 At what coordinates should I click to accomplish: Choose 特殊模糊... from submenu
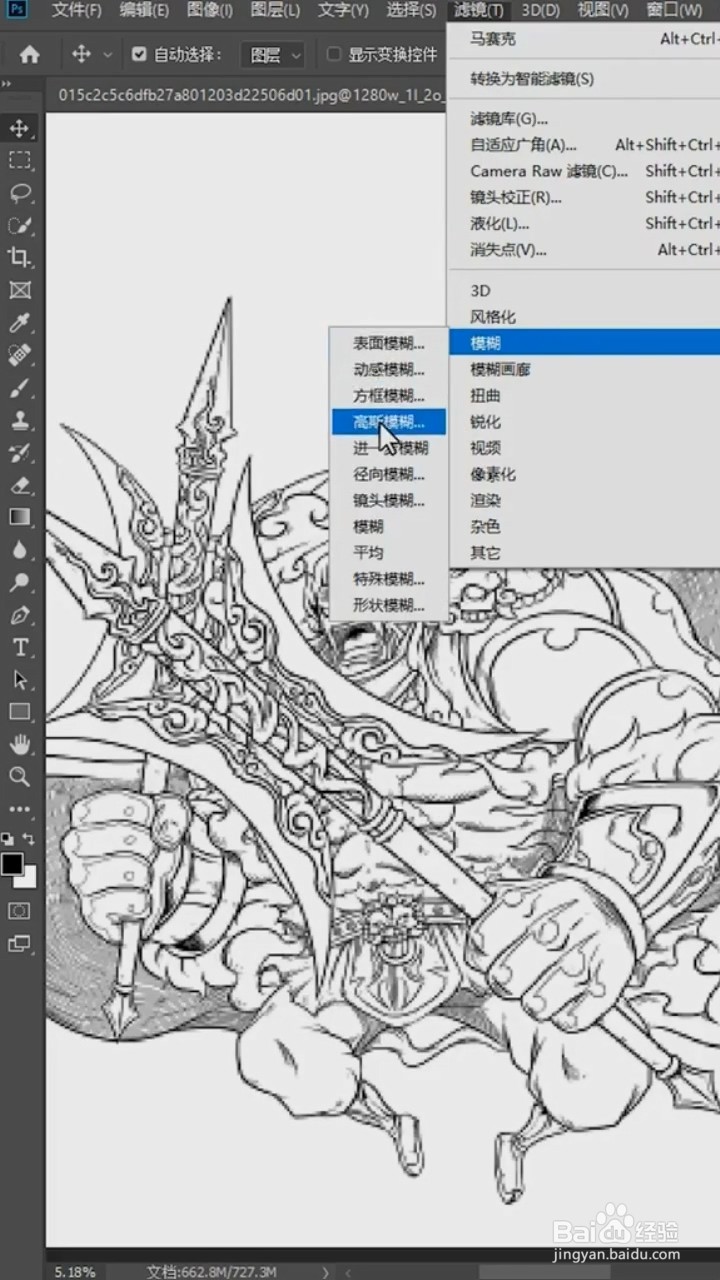(389, 579)
